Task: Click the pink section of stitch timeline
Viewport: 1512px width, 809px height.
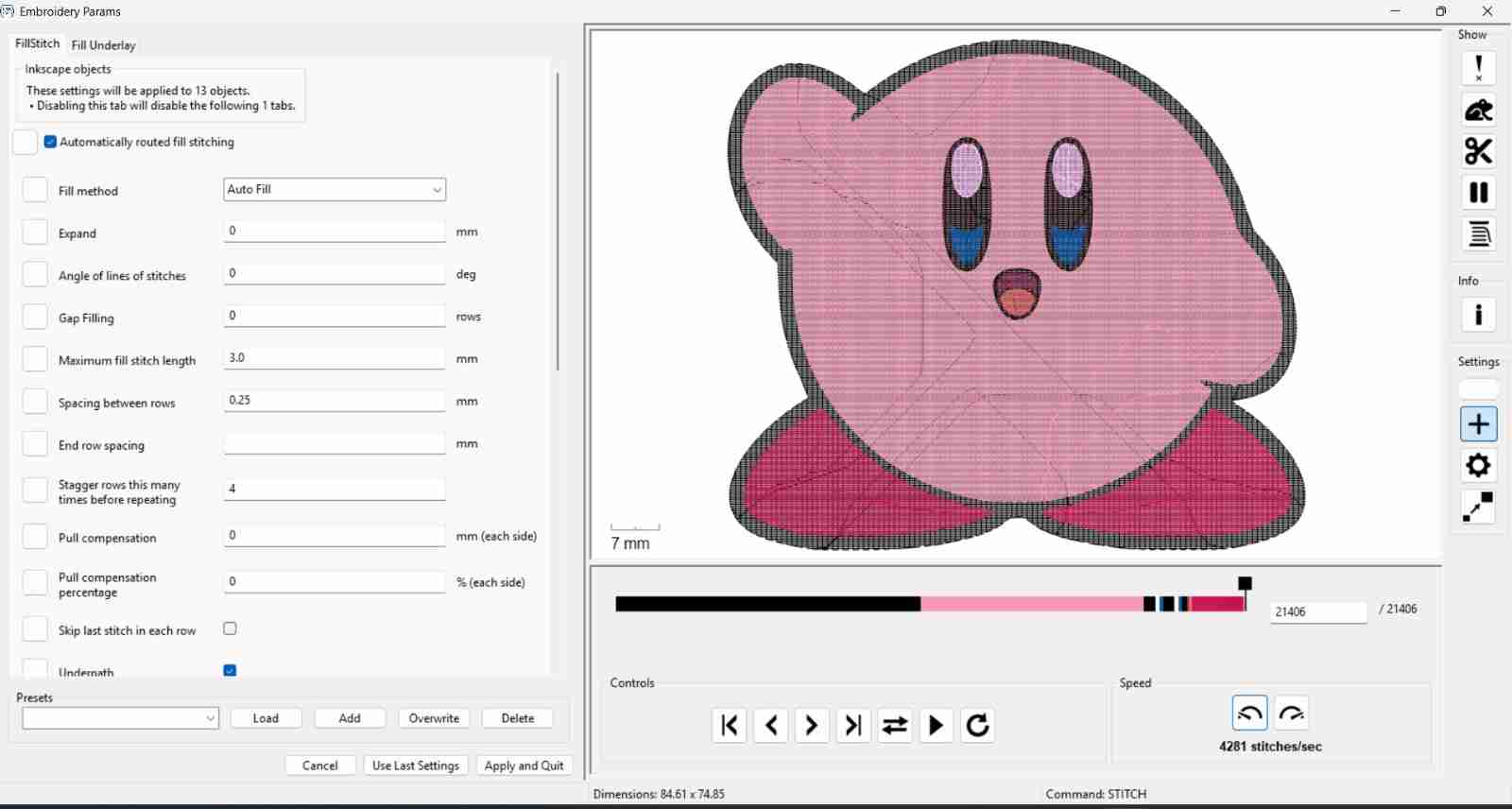Action: point(1032,604)
